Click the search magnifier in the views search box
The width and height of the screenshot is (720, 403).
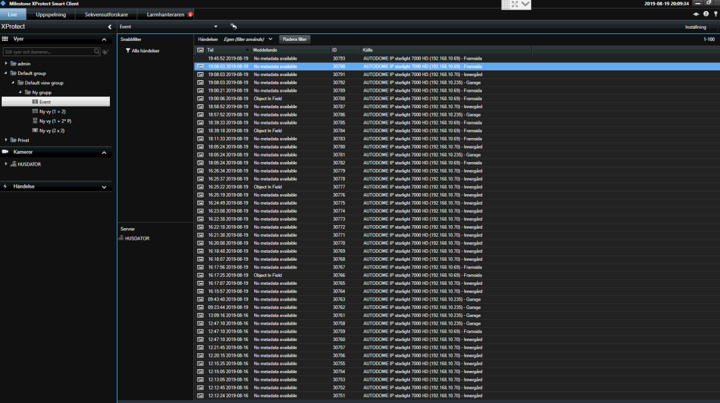[98, 52]
